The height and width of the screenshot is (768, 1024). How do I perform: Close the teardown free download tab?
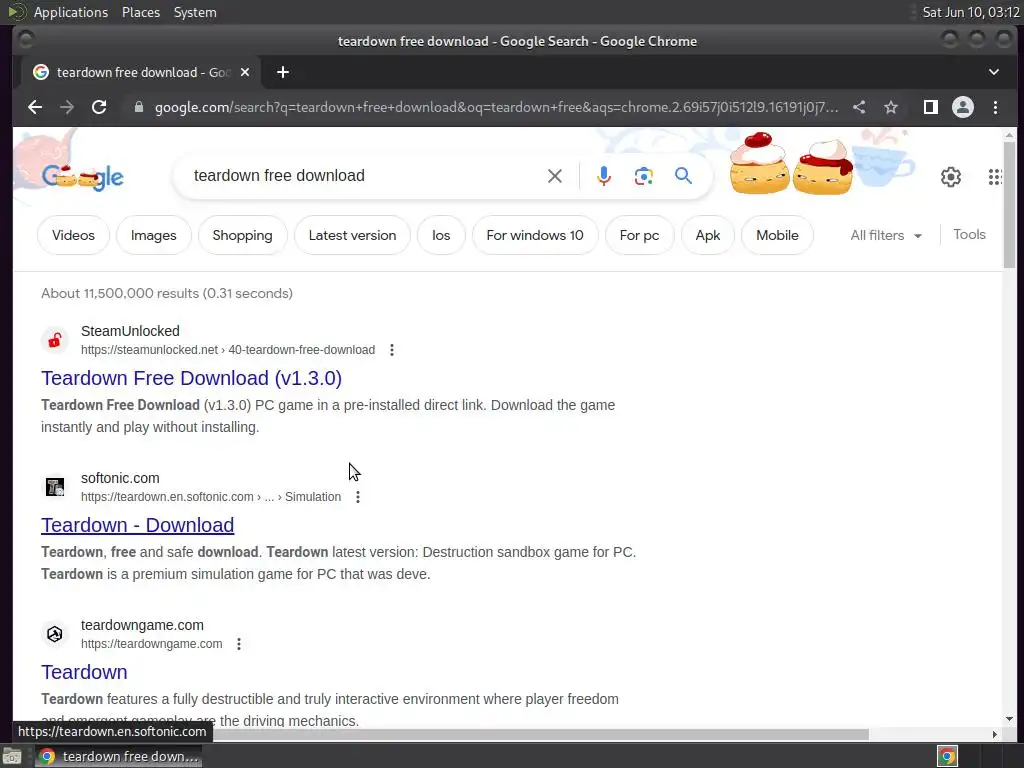245,72
